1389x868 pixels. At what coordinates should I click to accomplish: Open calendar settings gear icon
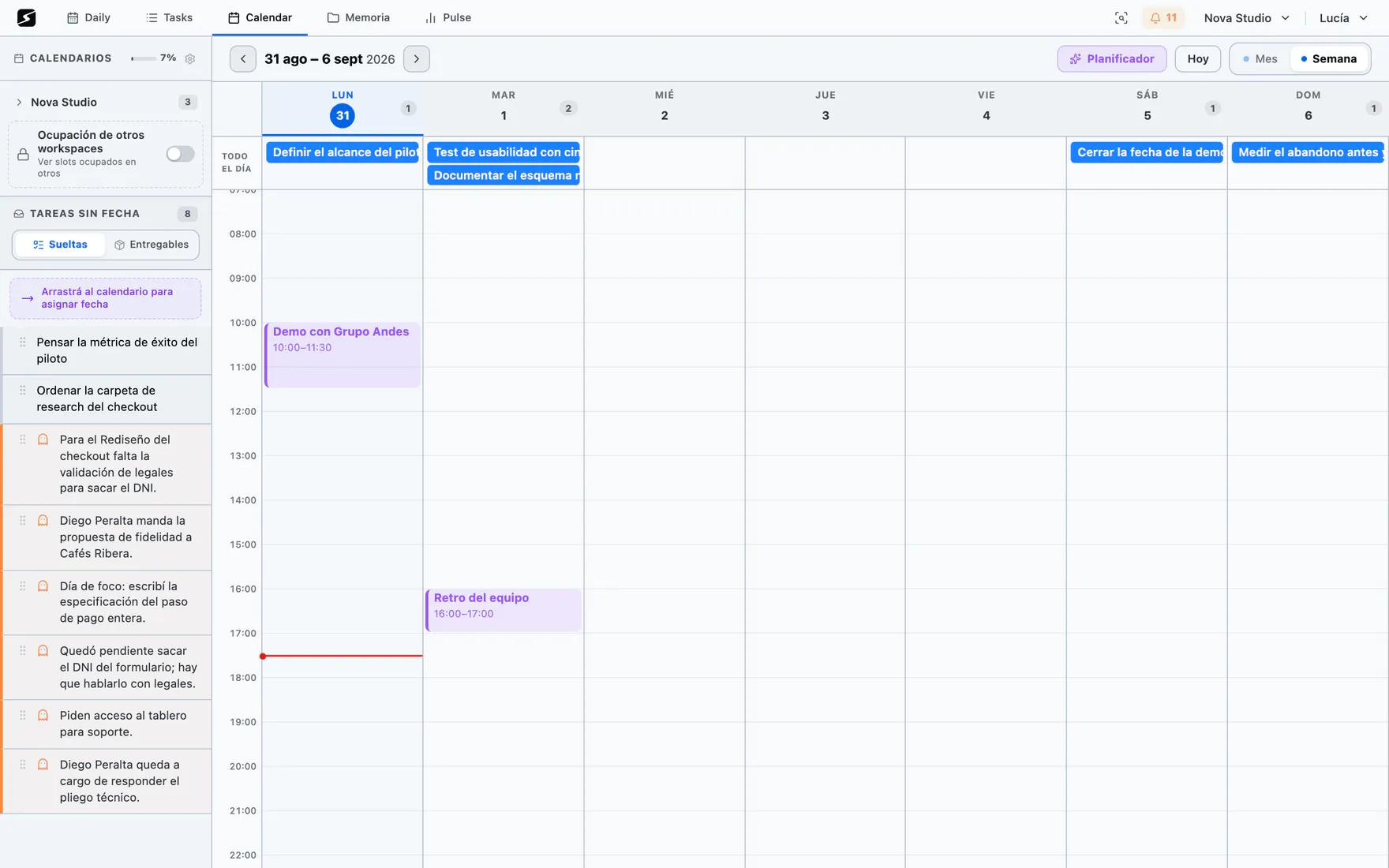[x=190, y=58]
